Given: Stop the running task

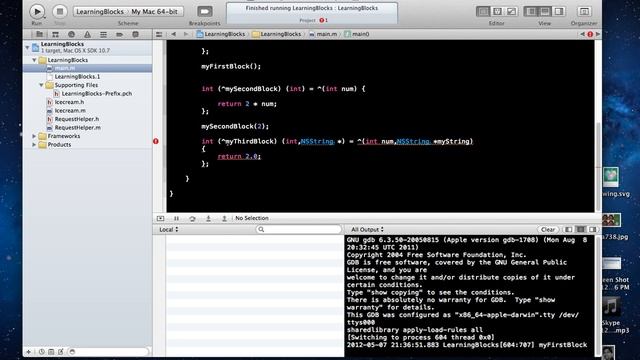Looking at the screenshot, I should click(60, 11).
